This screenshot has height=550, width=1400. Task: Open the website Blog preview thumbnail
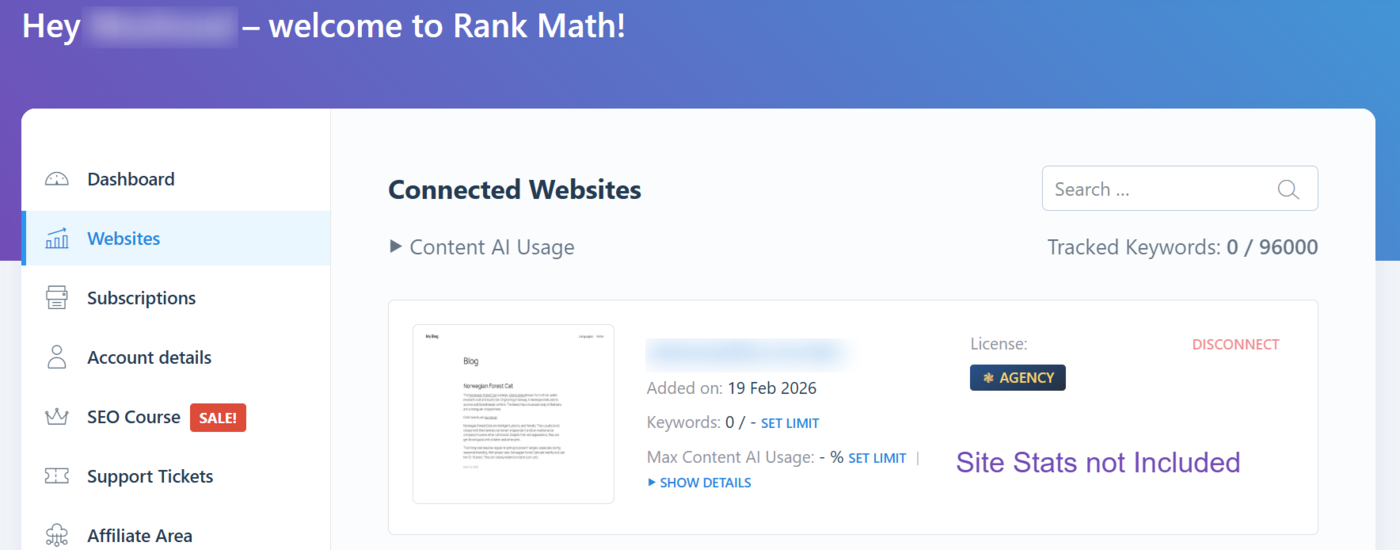coord(513,414)
